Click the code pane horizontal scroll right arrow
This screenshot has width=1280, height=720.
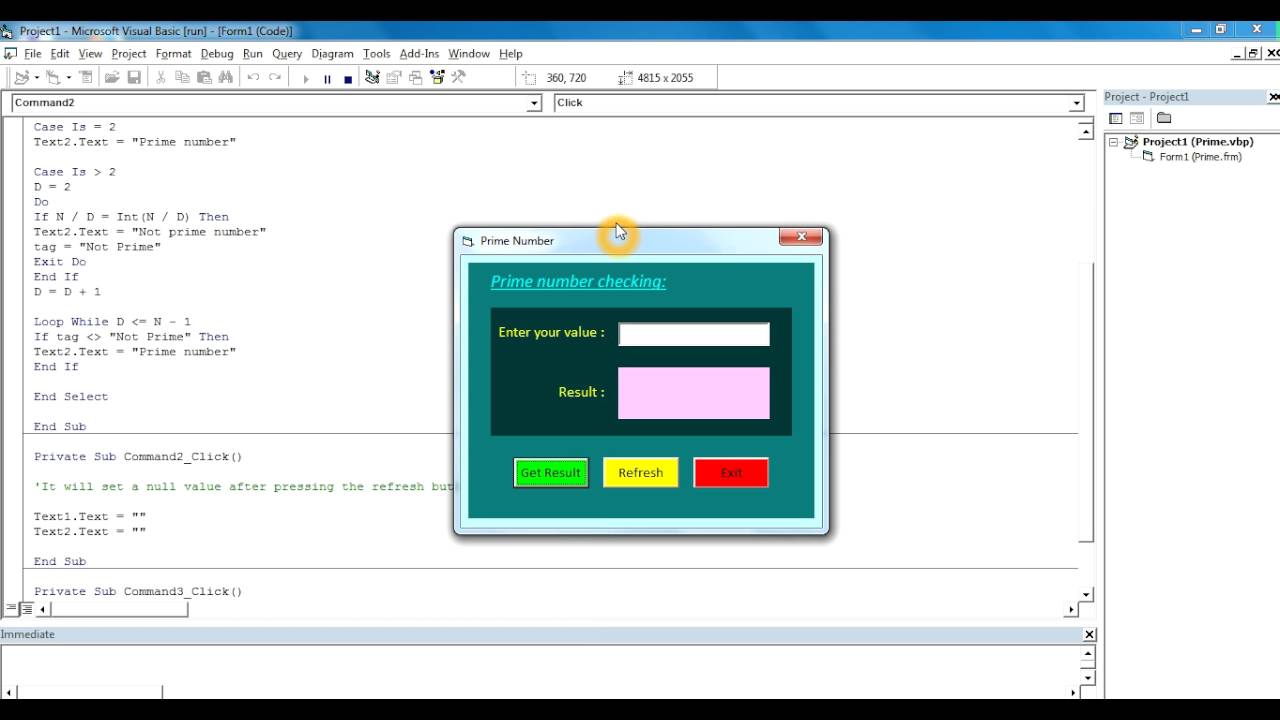[1071, 609]
